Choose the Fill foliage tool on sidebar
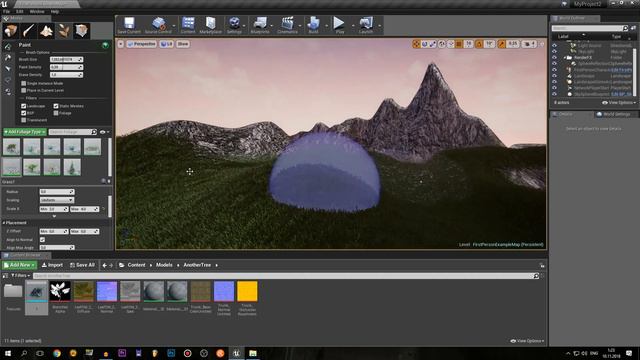The height and width of the screenshot is (360, 640). pos(8,92)
